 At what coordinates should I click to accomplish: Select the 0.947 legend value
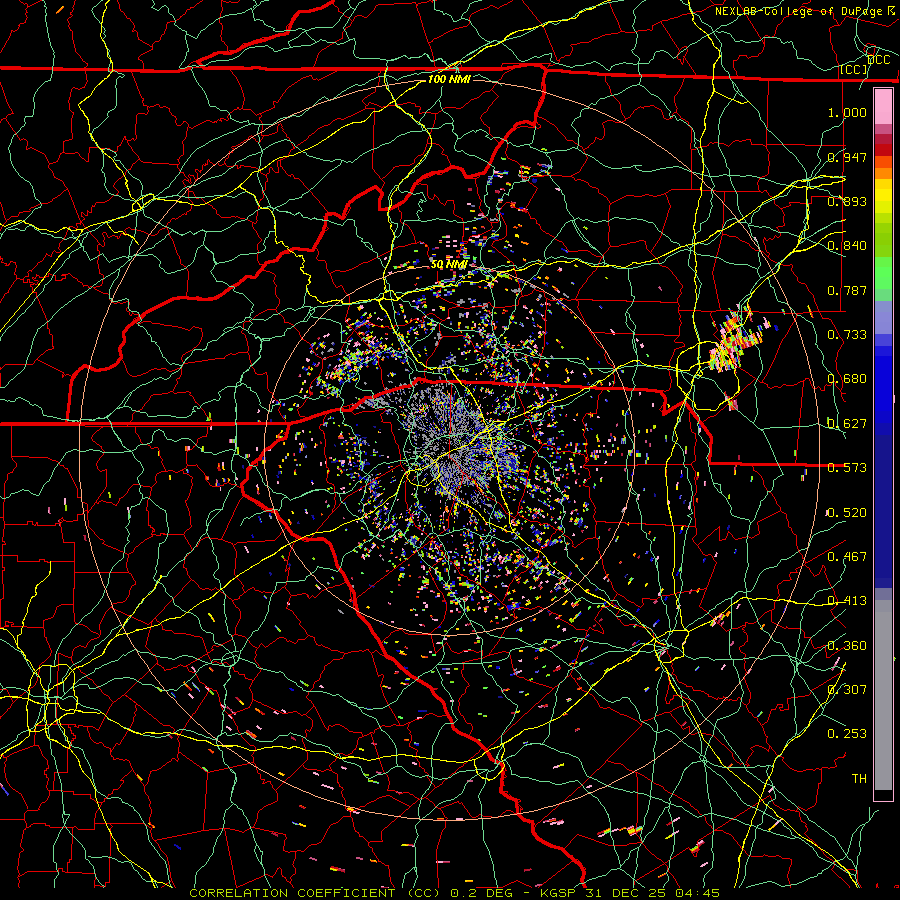click(x=847, y=157)
